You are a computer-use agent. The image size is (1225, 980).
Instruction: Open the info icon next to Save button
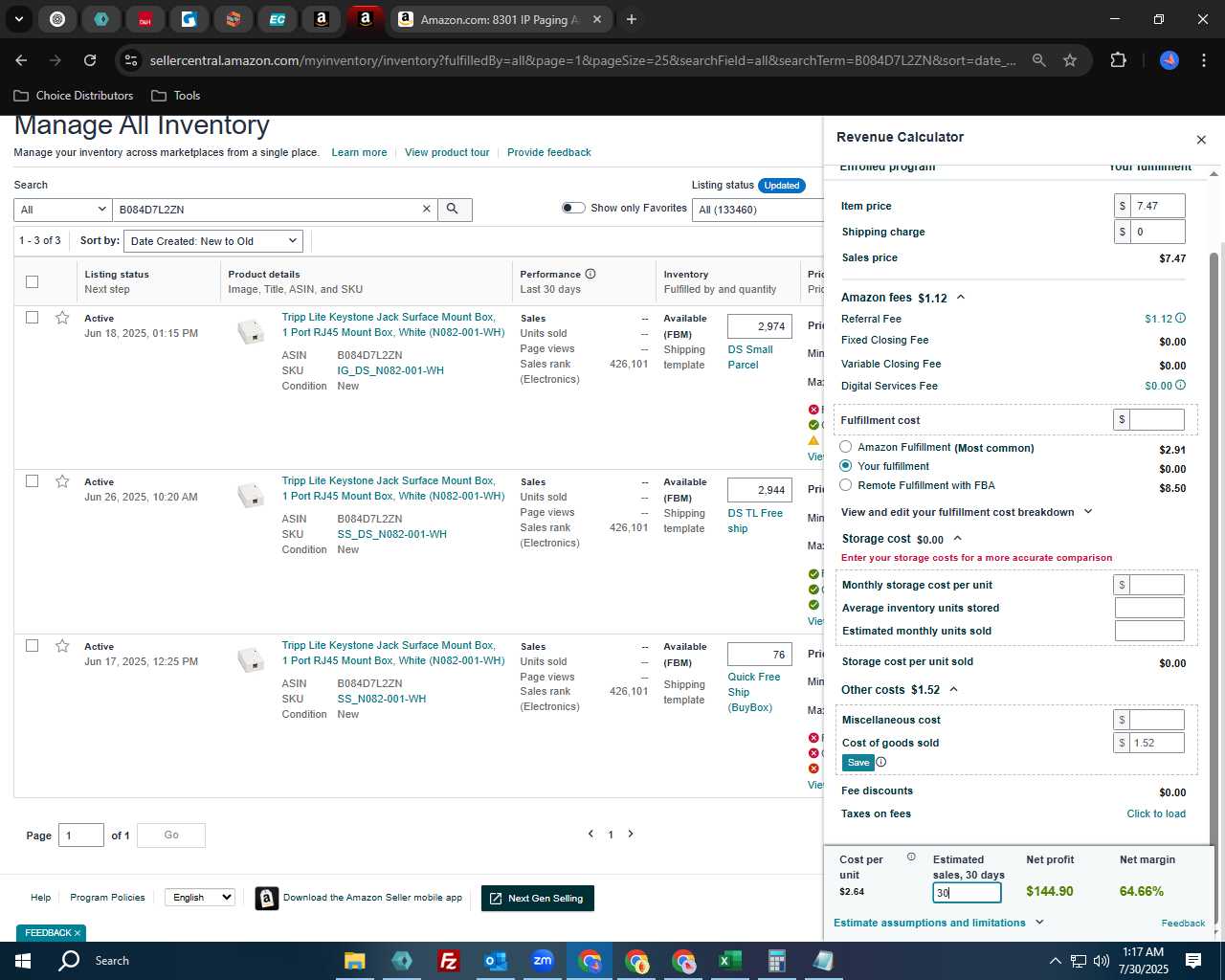881,762
